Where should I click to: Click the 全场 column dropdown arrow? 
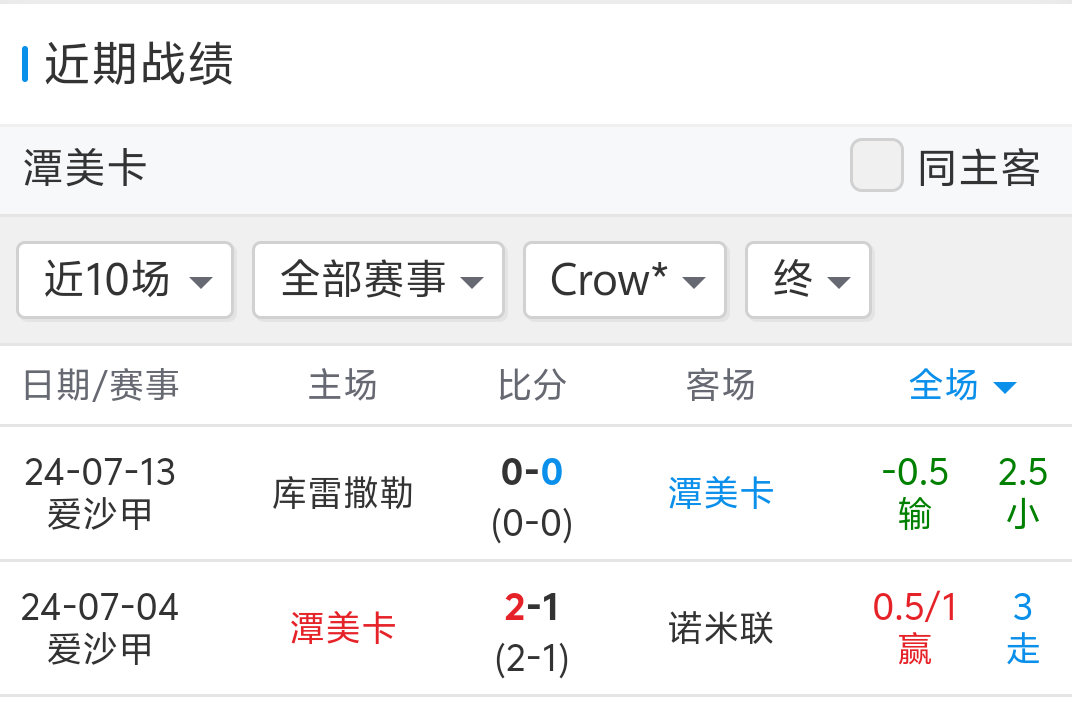1005,387
